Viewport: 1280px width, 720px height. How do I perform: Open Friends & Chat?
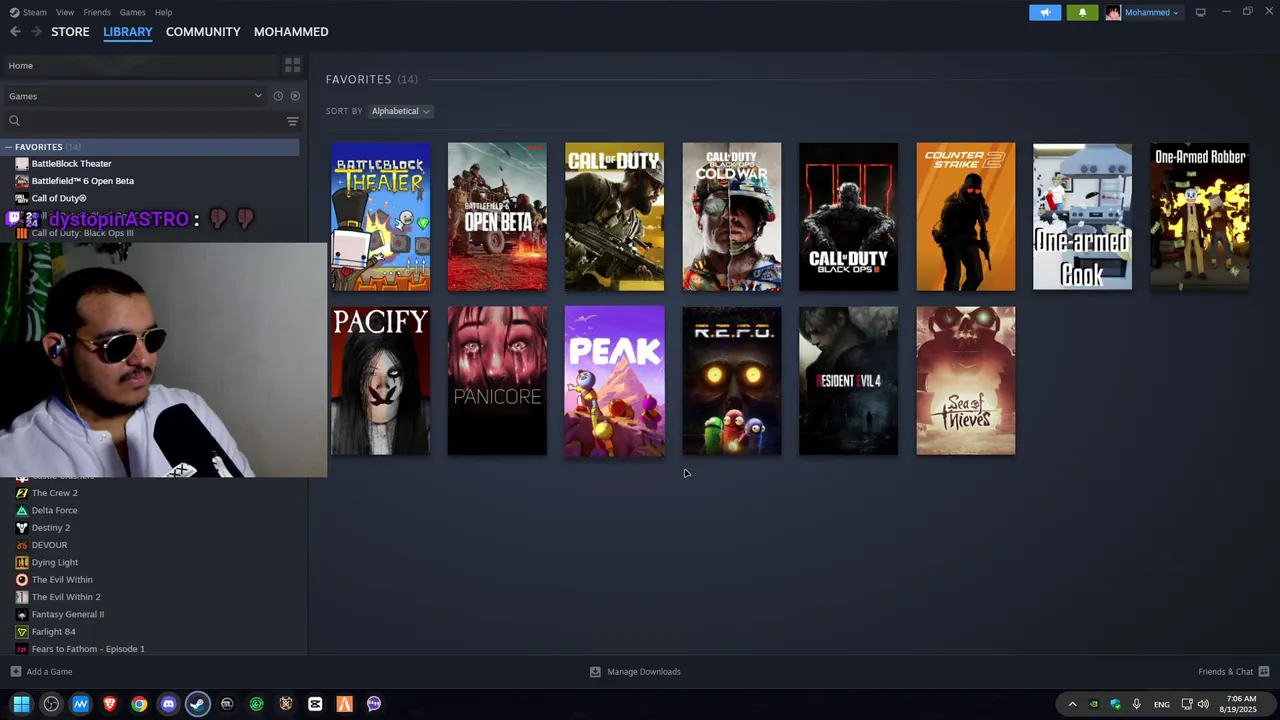pos(1226,672)
